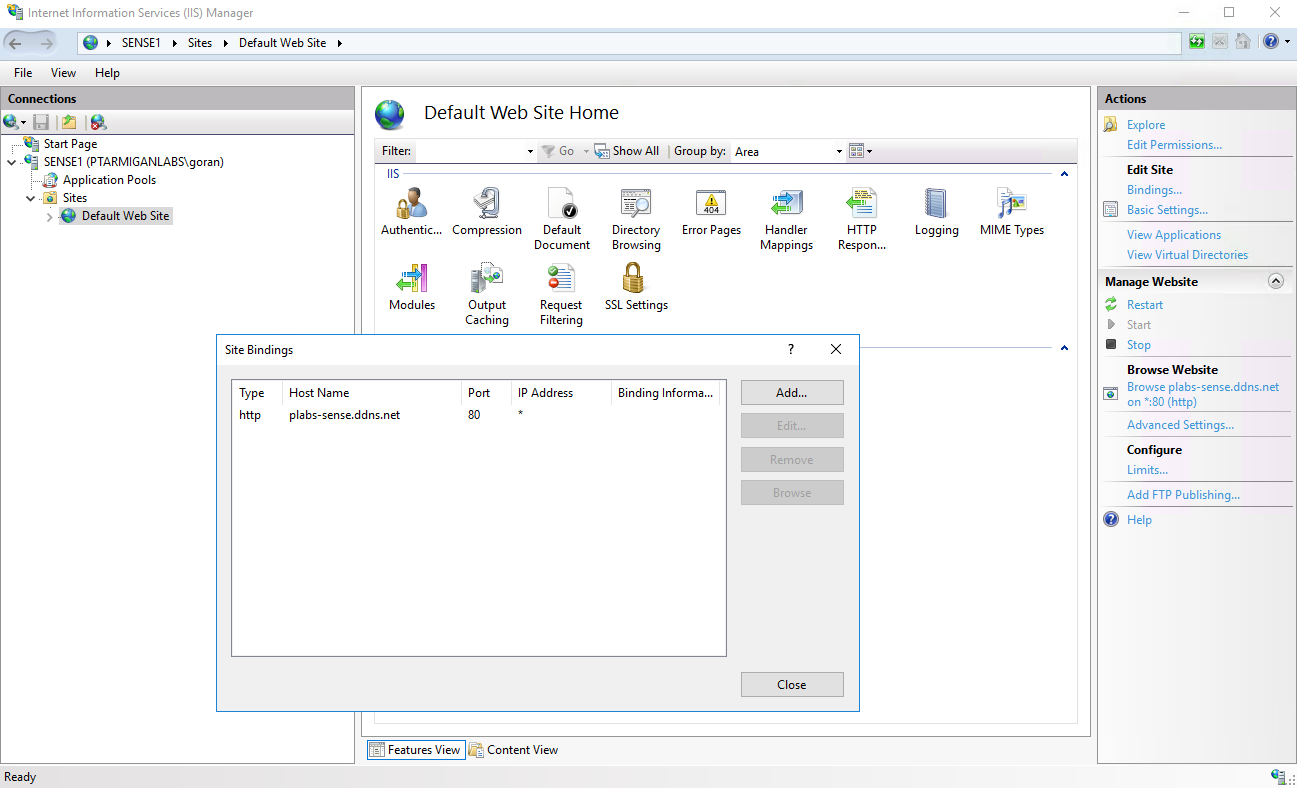The width and height of the screenshot is (1297, 788).
Task: Click the Explore folder icon in Actions
Action: point(1111,125)
